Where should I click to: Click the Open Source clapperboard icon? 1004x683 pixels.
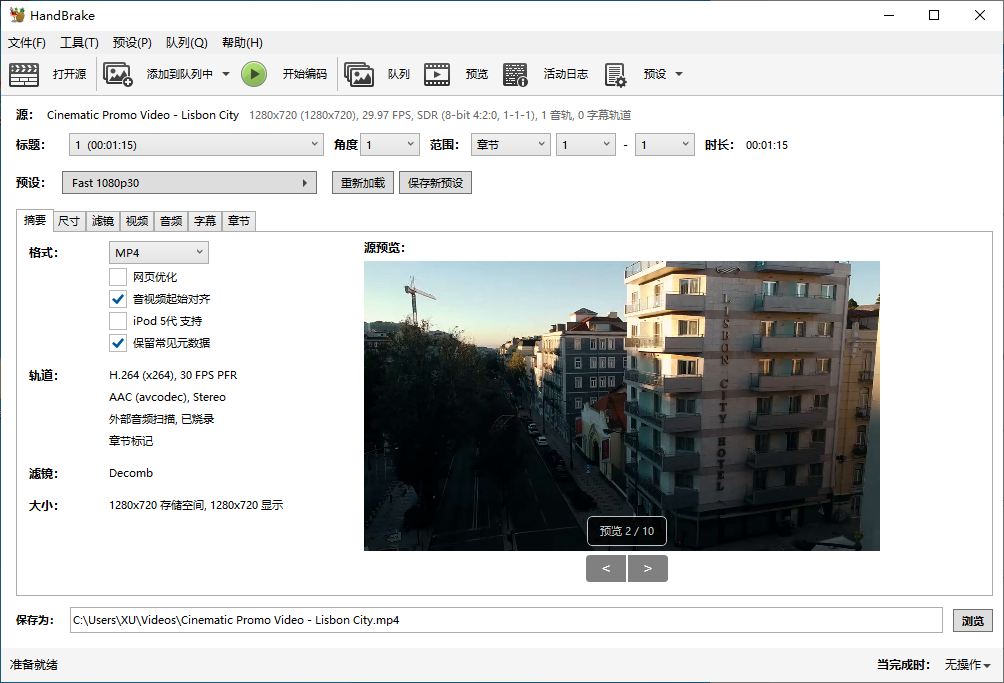coord(24,74)
